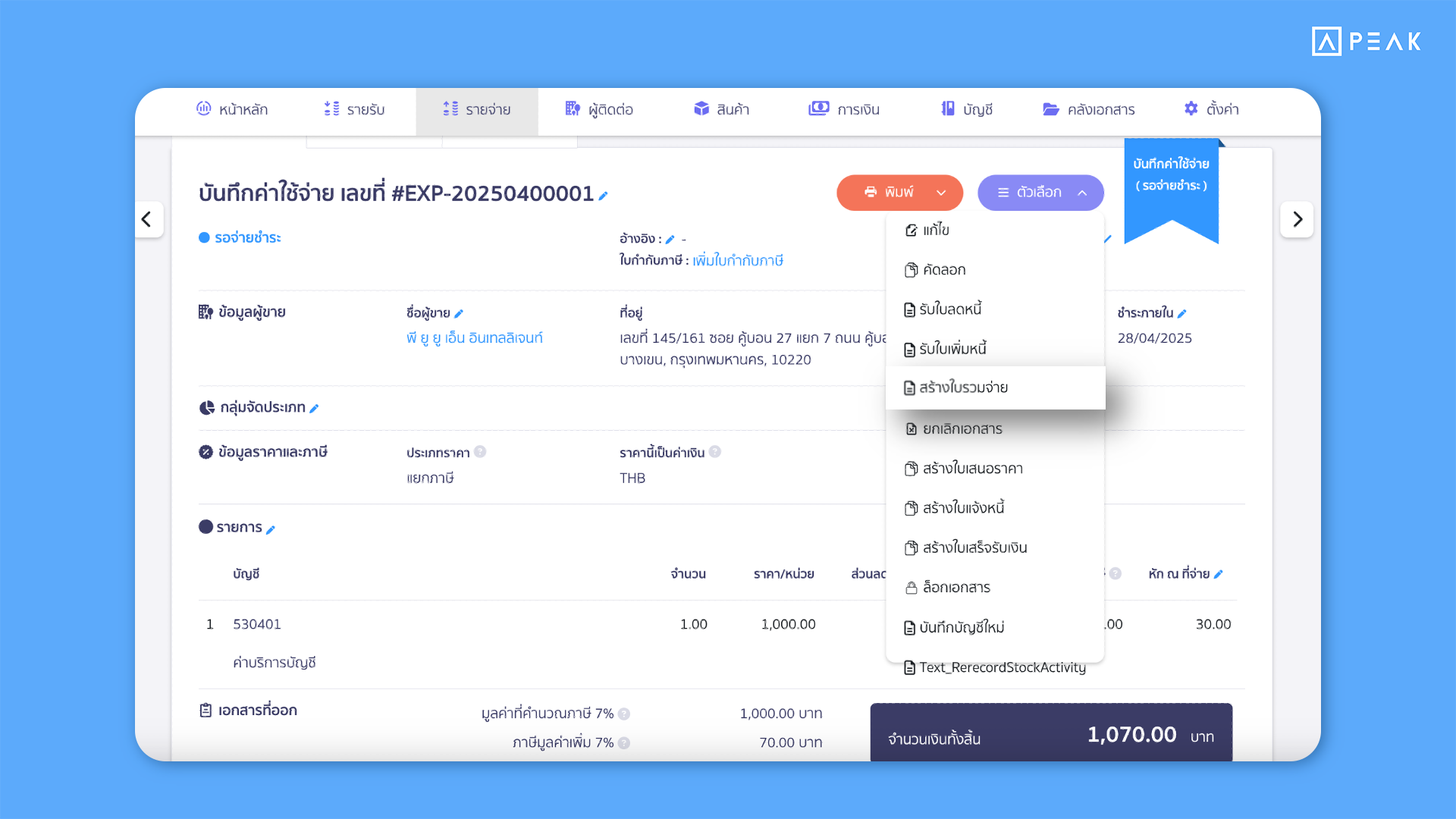
Task: Go to next document with right arrow
Action: click(x=1297, y=220)
